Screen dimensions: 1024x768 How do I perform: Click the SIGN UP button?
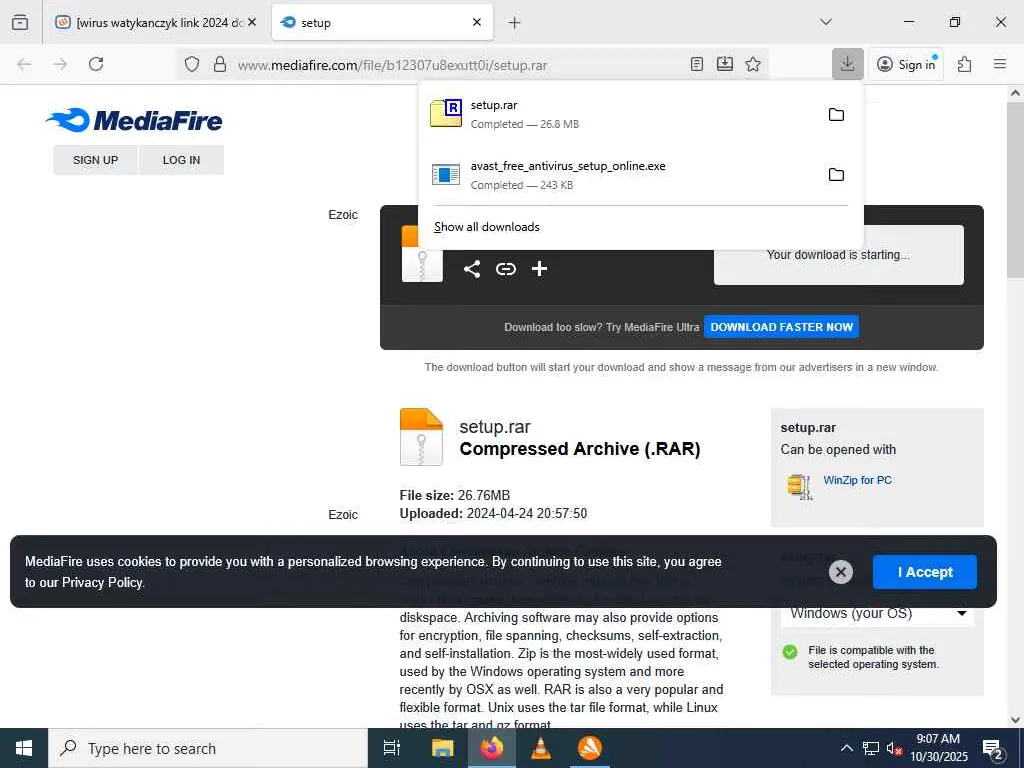click(x=95, y=160)
